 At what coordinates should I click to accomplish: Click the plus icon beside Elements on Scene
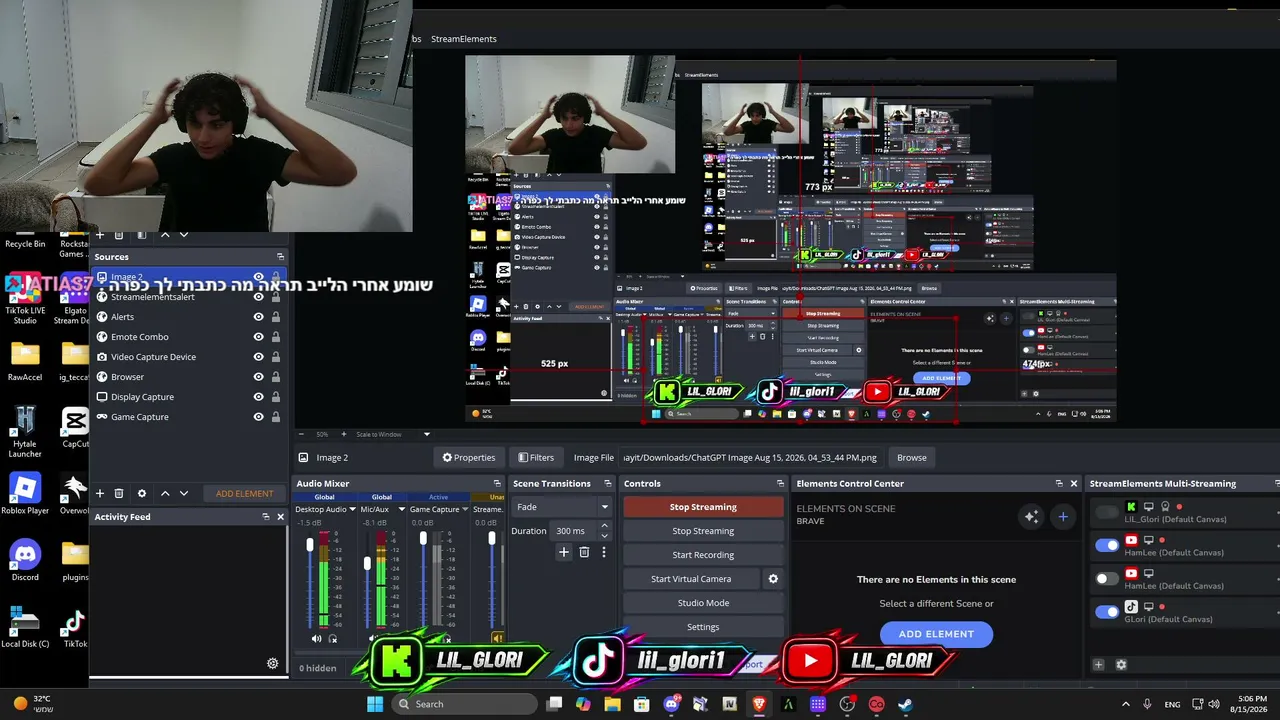[1063, 516]
